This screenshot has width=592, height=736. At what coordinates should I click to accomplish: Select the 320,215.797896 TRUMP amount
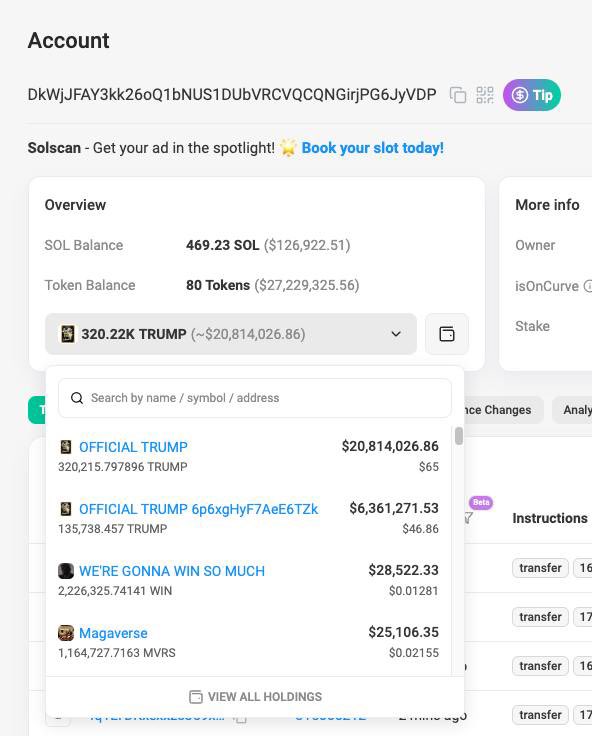click(x=123, y=467)
